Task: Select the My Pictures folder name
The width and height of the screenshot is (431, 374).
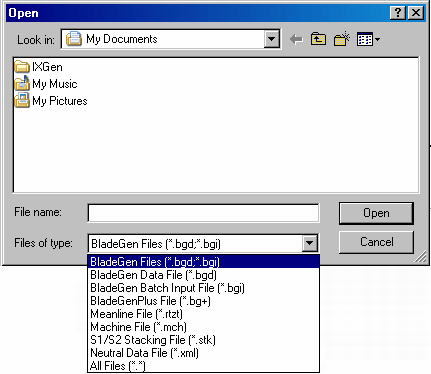Action: click(x=60, y=101)
